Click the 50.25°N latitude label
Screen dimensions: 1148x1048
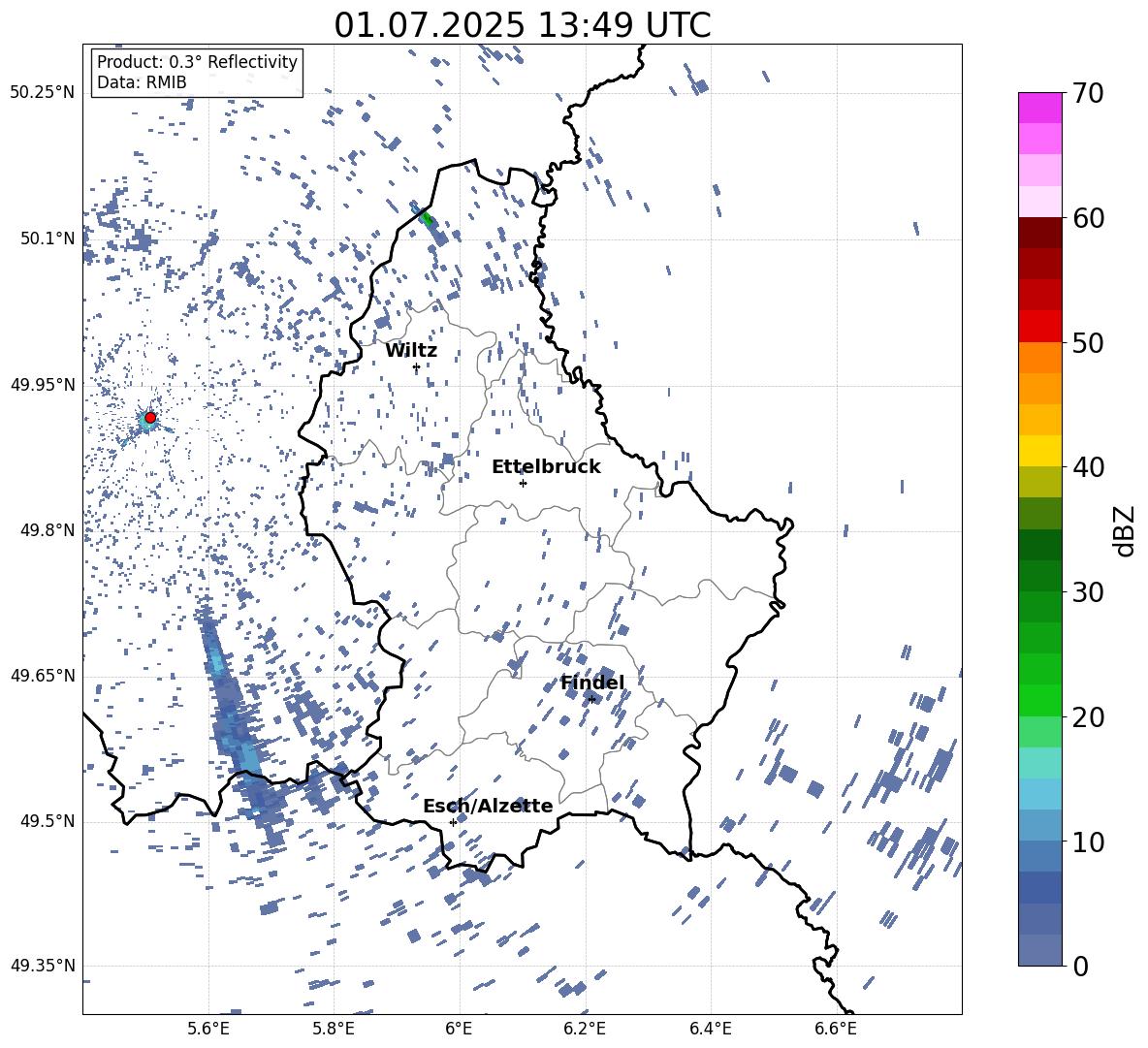(x=43, y=92)
